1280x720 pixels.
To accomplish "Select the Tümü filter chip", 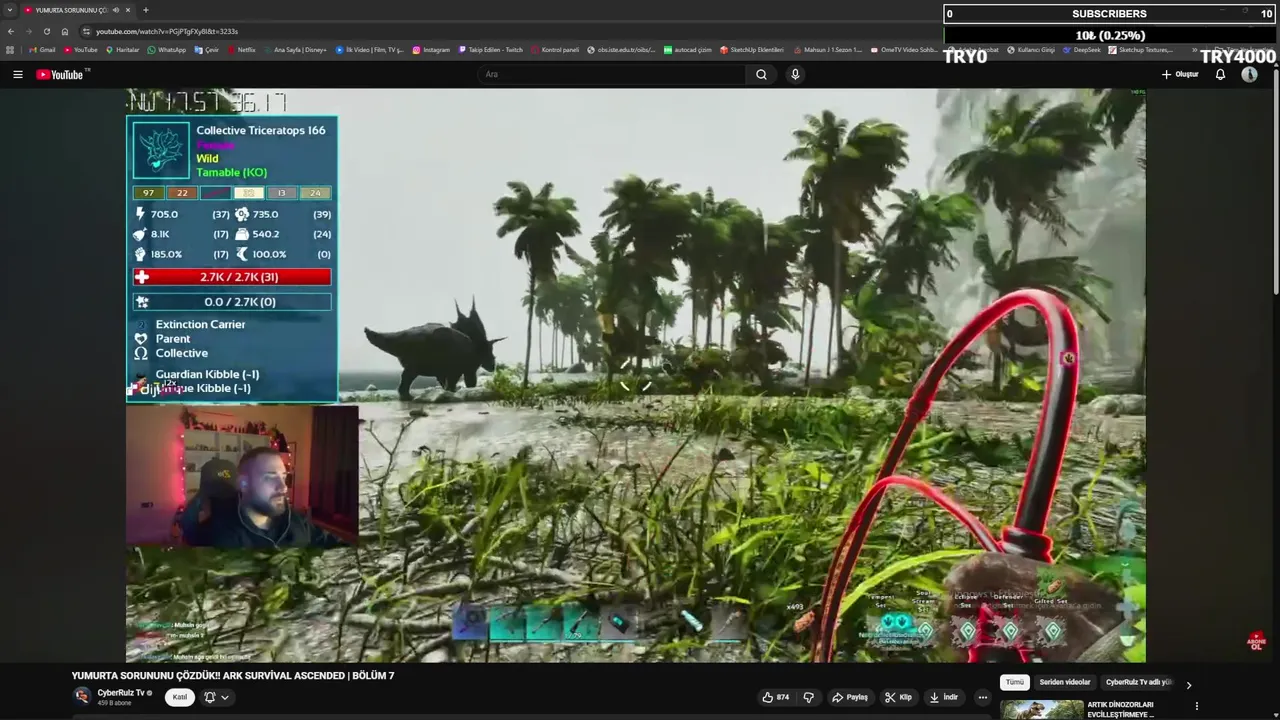I will tap(1014, 682).
